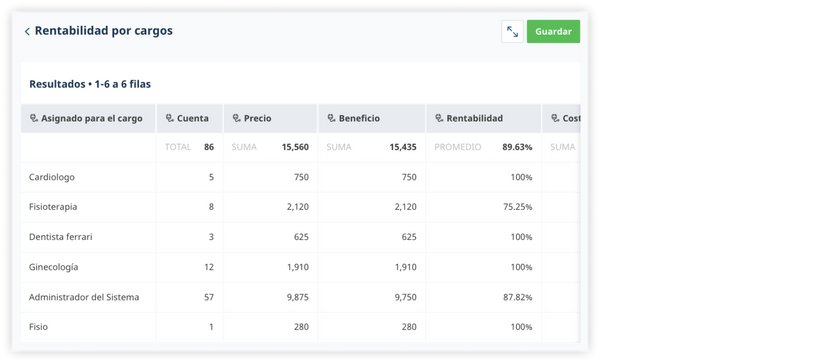The image size is (840, 363).
Task: Change the Beneficio SUMA aggregation
Action: tap(339, 147)
